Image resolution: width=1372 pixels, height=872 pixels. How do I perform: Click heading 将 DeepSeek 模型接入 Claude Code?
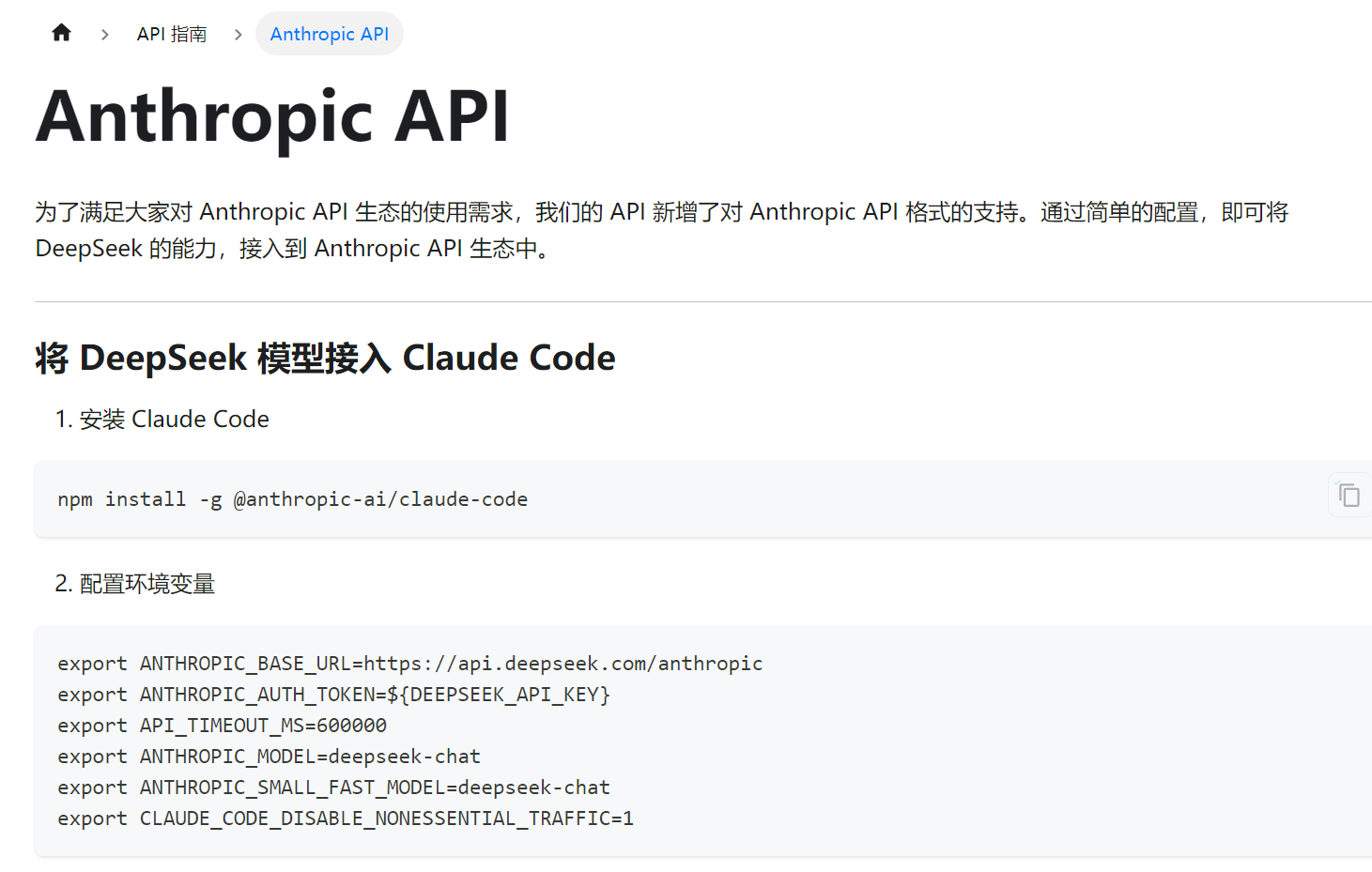tap(325, 358)
